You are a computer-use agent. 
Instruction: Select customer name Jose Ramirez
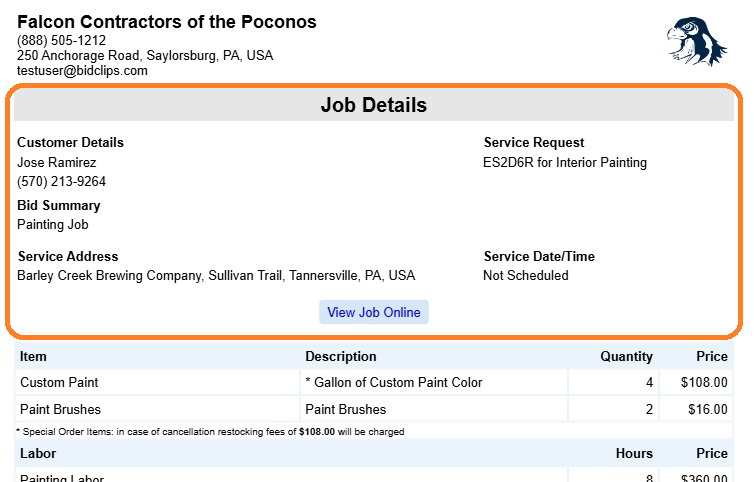[57, 162]
